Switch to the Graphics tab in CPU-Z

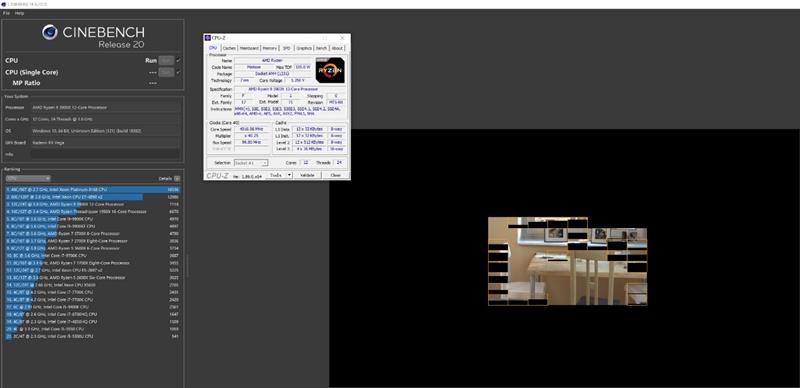pyautogui.click(x=304, y=48)
